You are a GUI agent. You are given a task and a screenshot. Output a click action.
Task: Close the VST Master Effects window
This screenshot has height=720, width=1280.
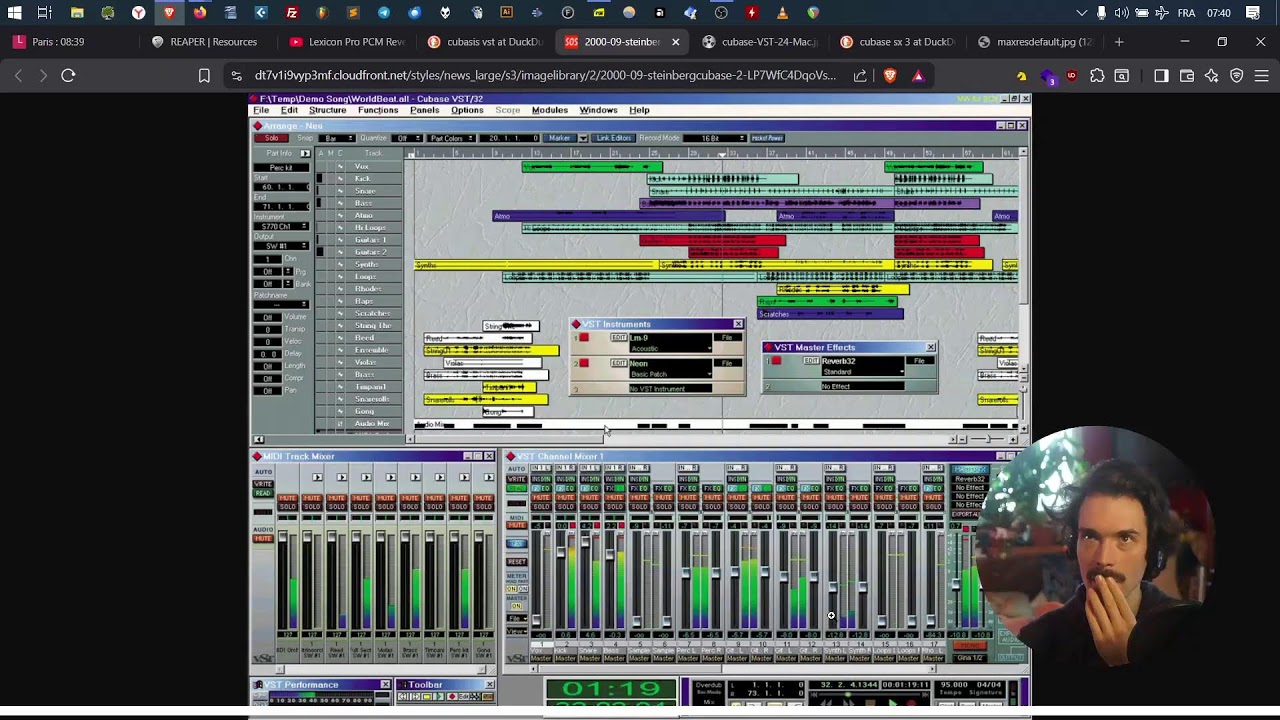pos(930,347)
